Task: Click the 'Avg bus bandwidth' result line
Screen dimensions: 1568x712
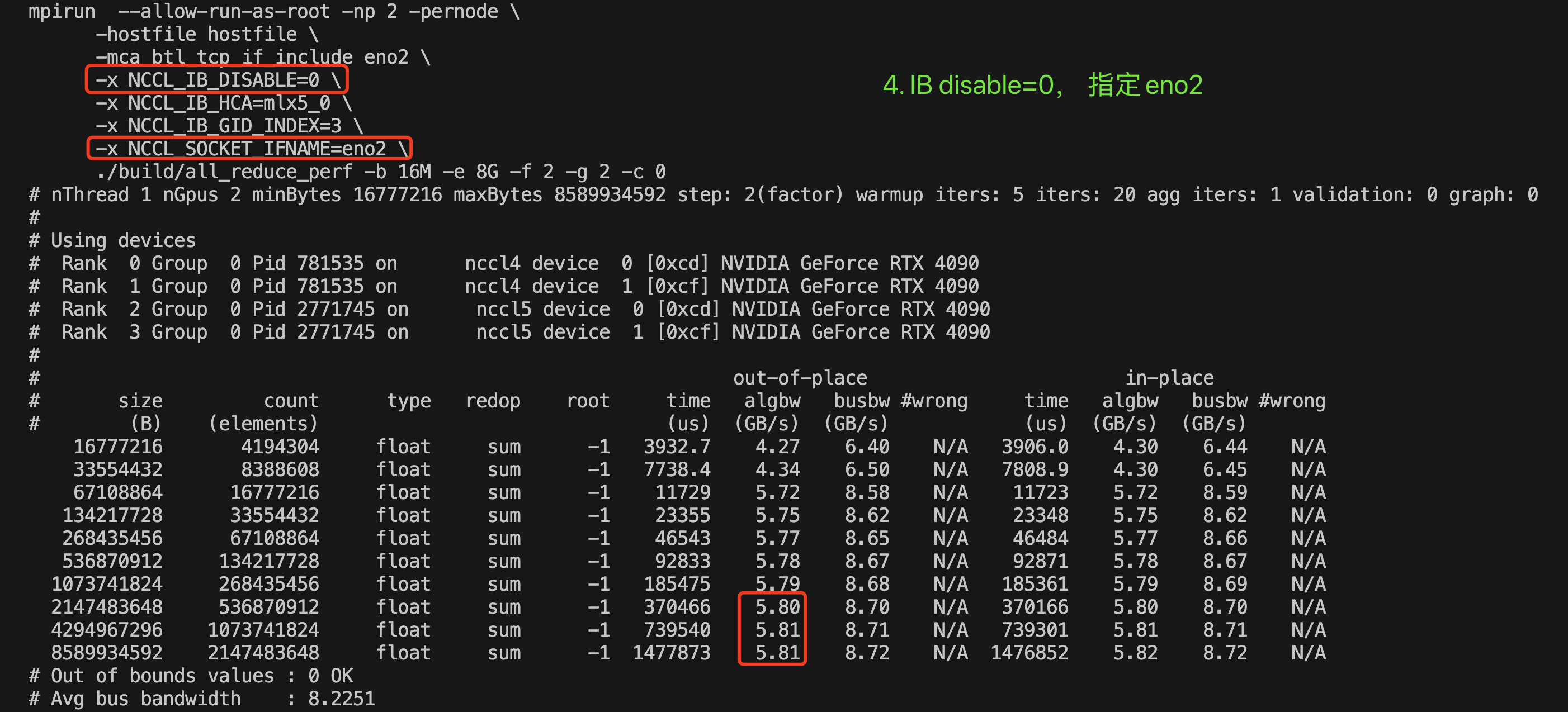Action: pos(201,699)
